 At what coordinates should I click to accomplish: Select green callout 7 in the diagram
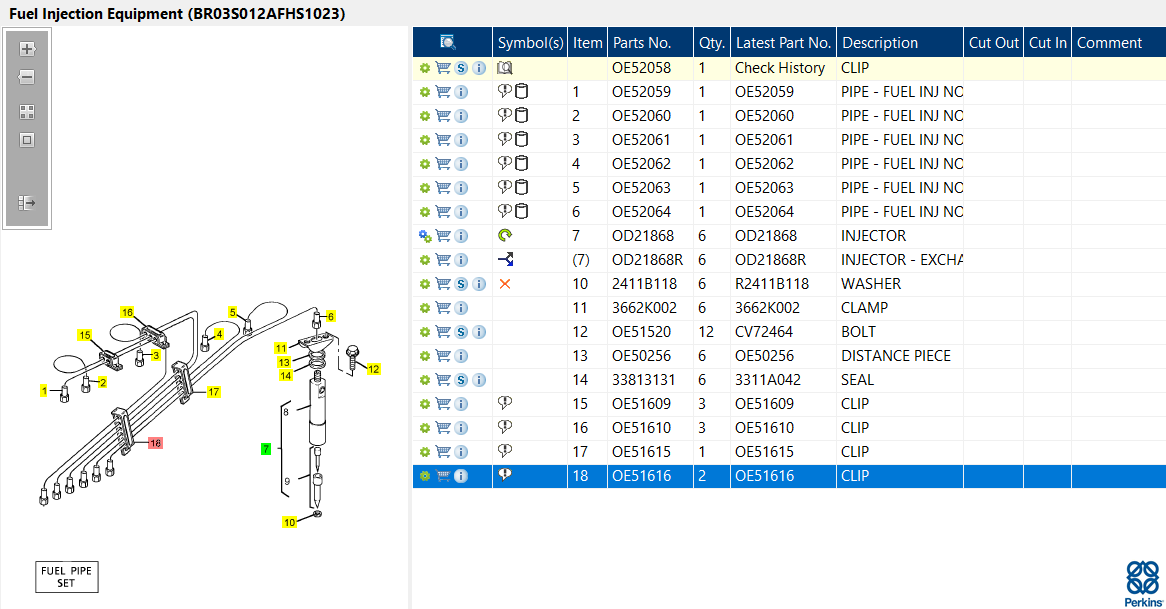[x=266, y=449]
